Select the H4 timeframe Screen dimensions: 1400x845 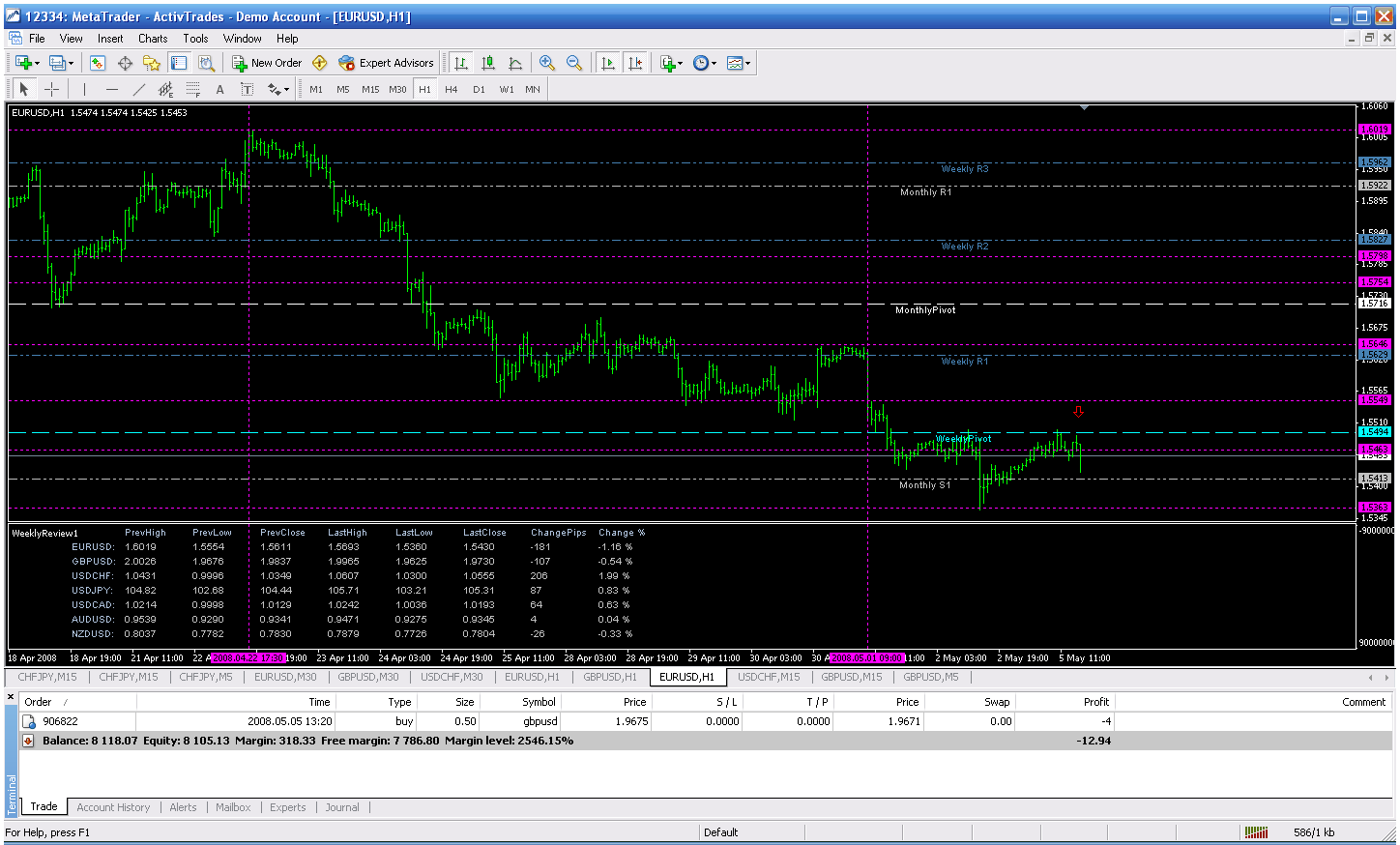click(452, 89)
